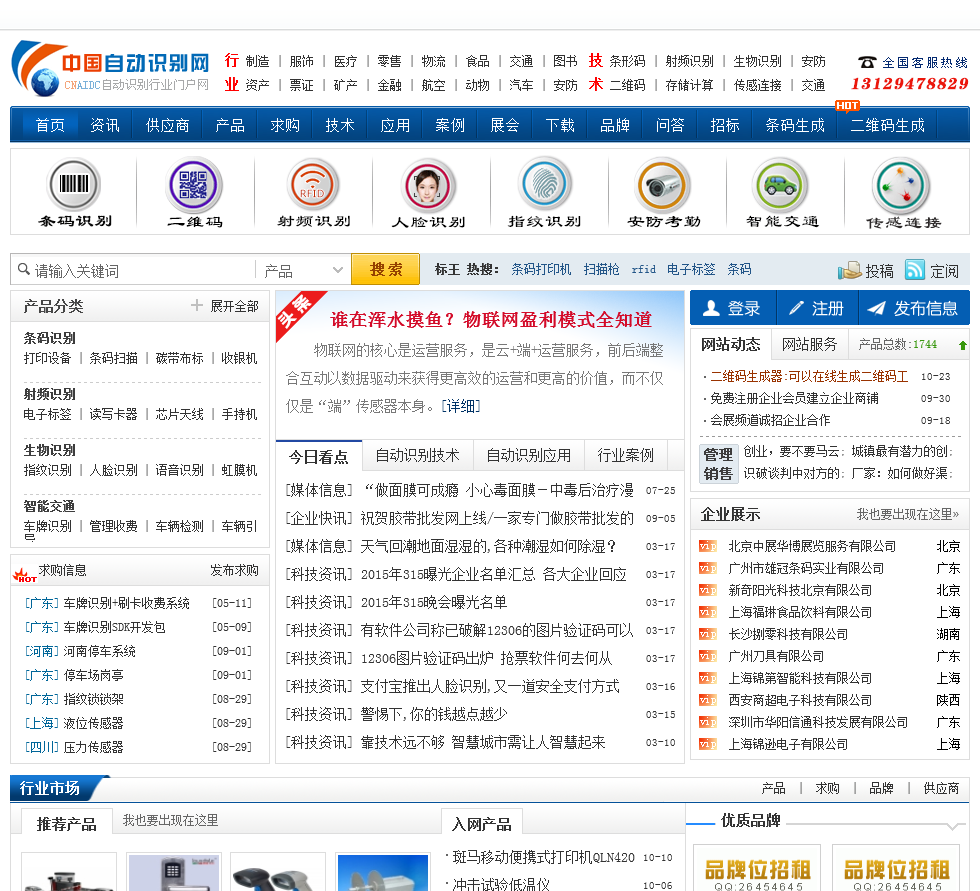
Task: Click the 搜索 button
Action: coord(385,269)
